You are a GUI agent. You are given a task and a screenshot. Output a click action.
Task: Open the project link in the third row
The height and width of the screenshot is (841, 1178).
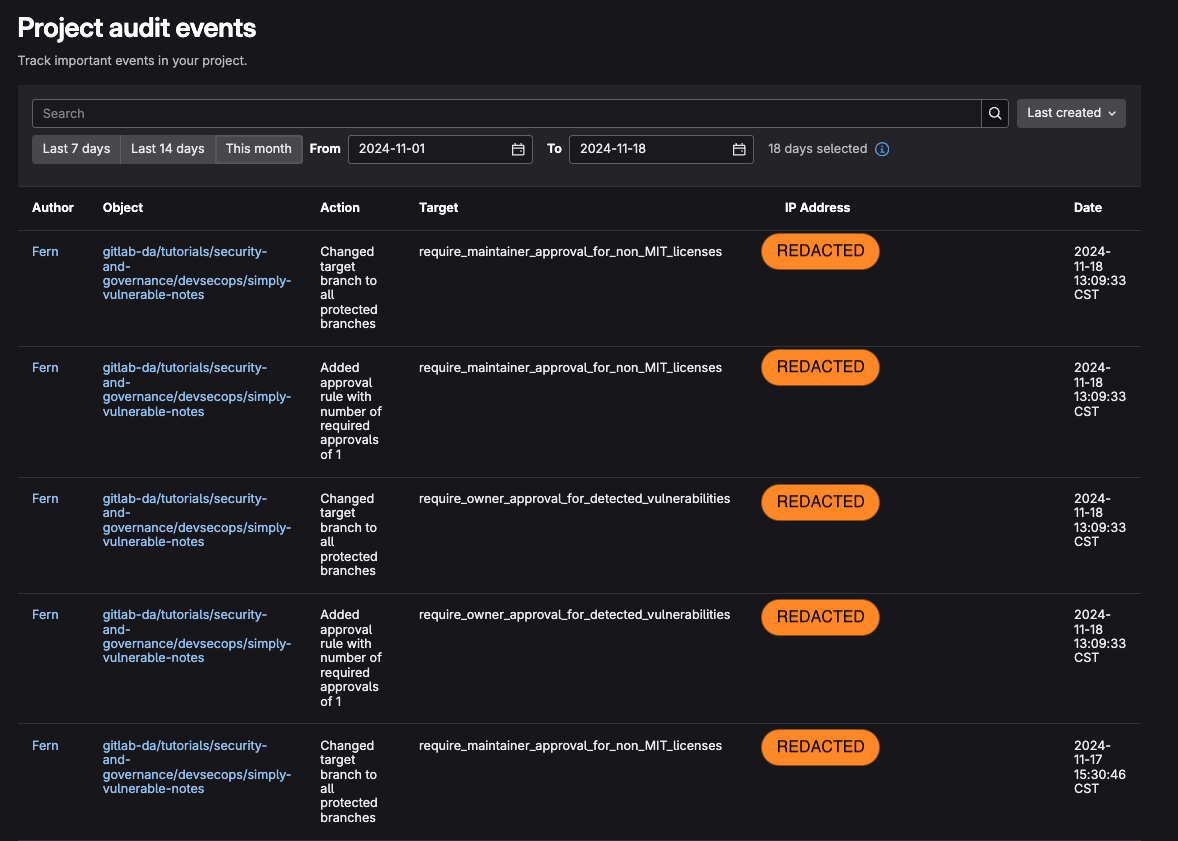pyautogui.click(x=197, y=519)
